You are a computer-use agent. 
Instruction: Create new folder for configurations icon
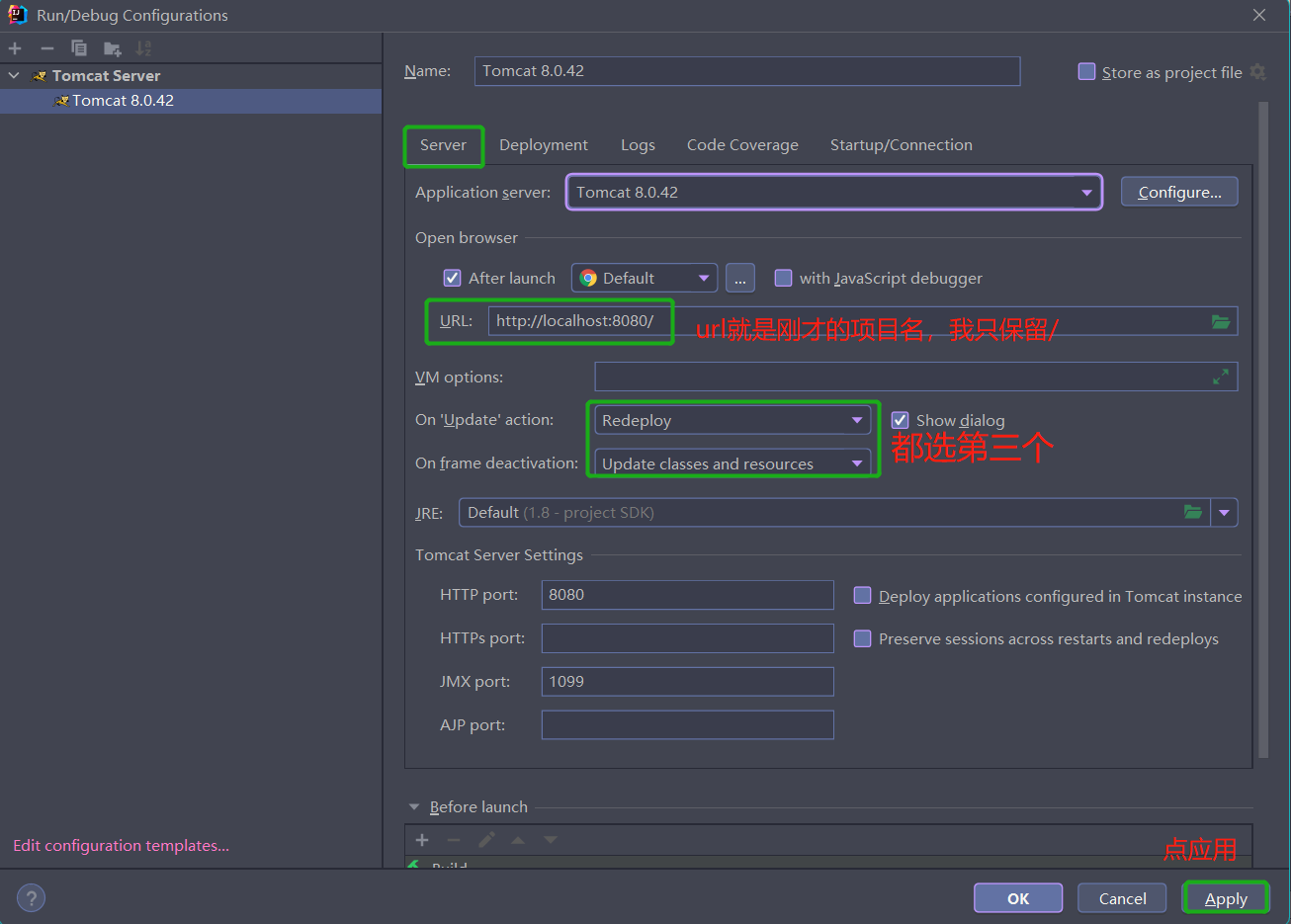[113, 48]
